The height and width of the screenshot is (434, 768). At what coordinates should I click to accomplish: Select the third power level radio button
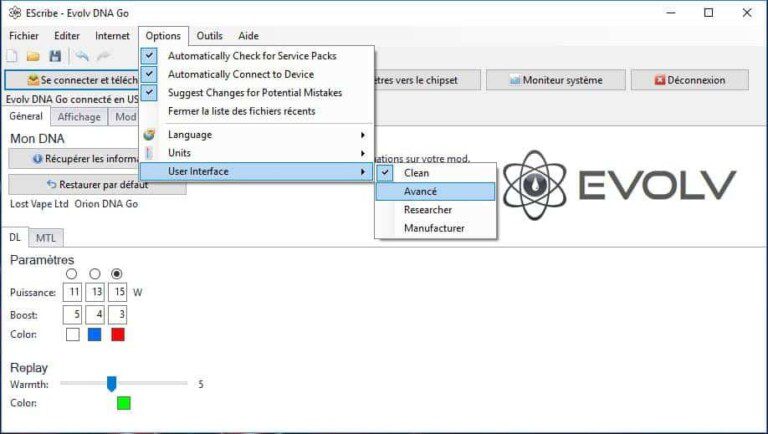[117, 274]
